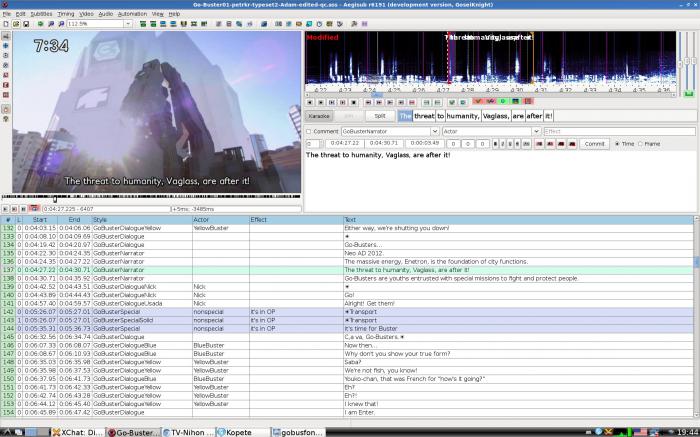Open the zoom level 112.5% dropdown
The width and height of the screenshot is (700, 437).
pyautogui.click(x=128, y=24)
